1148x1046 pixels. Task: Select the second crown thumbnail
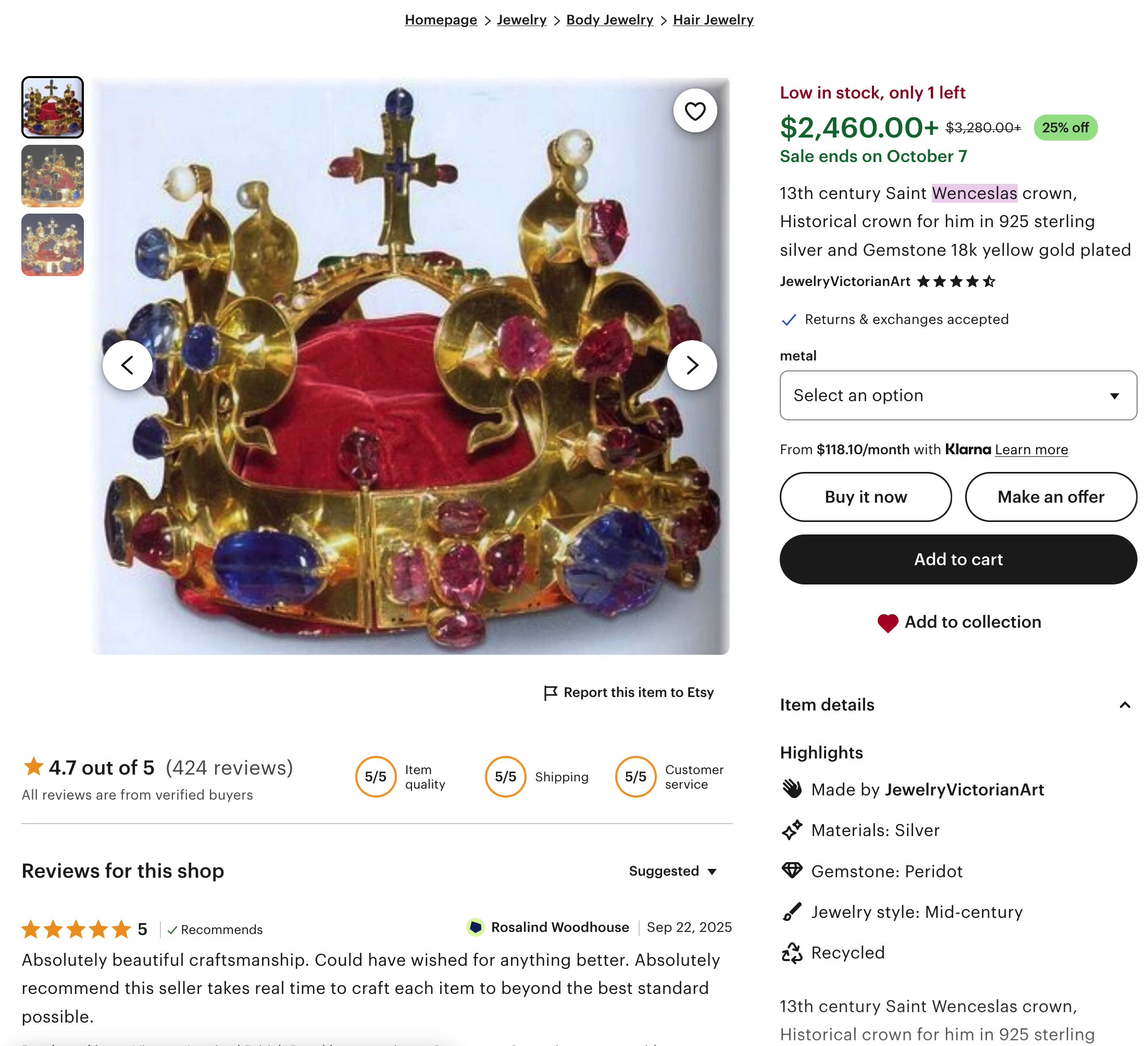tap(53, 176)
